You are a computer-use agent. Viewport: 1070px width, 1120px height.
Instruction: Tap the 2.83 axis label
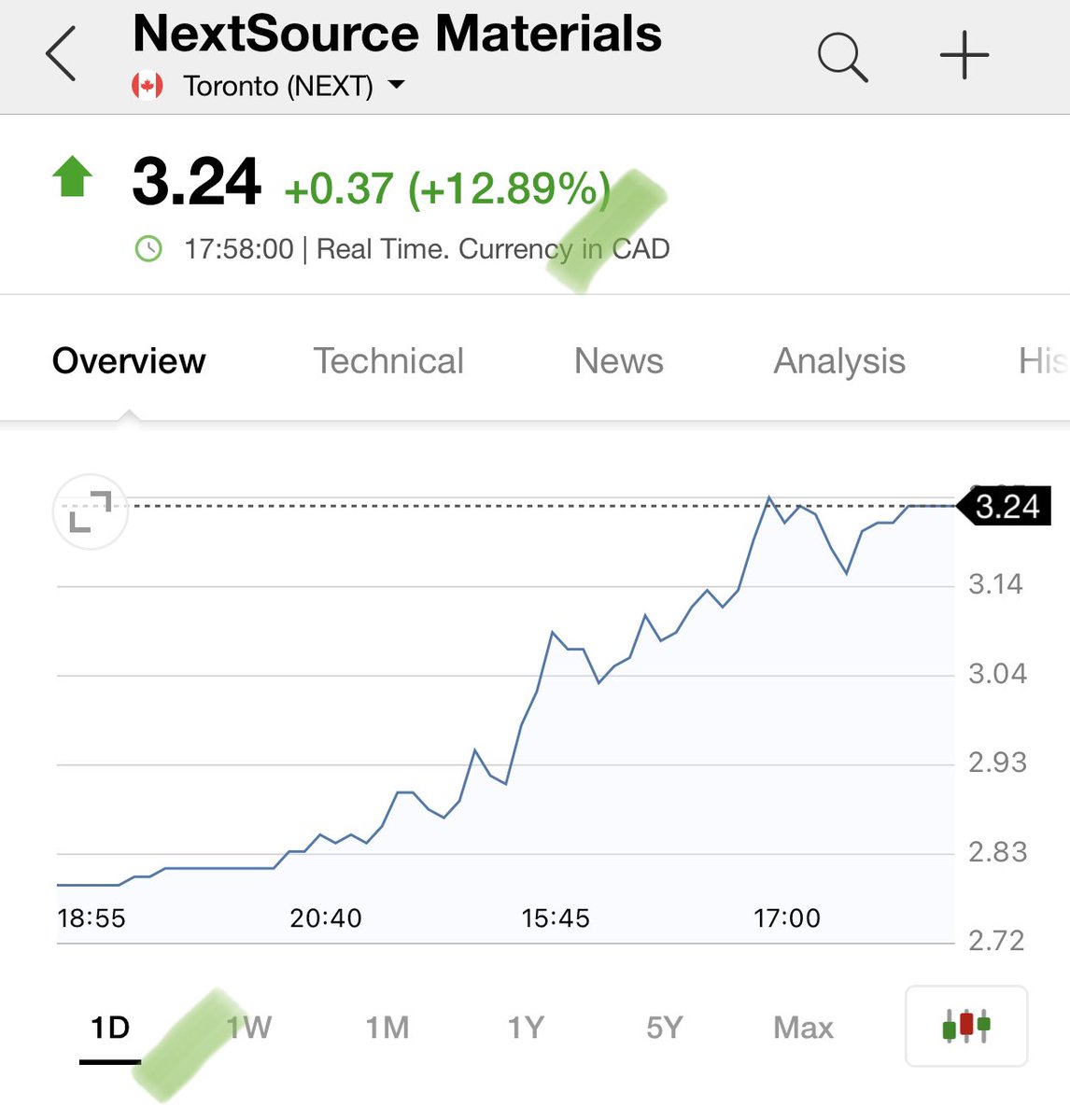pyautogui.click(x=997, y=852)
